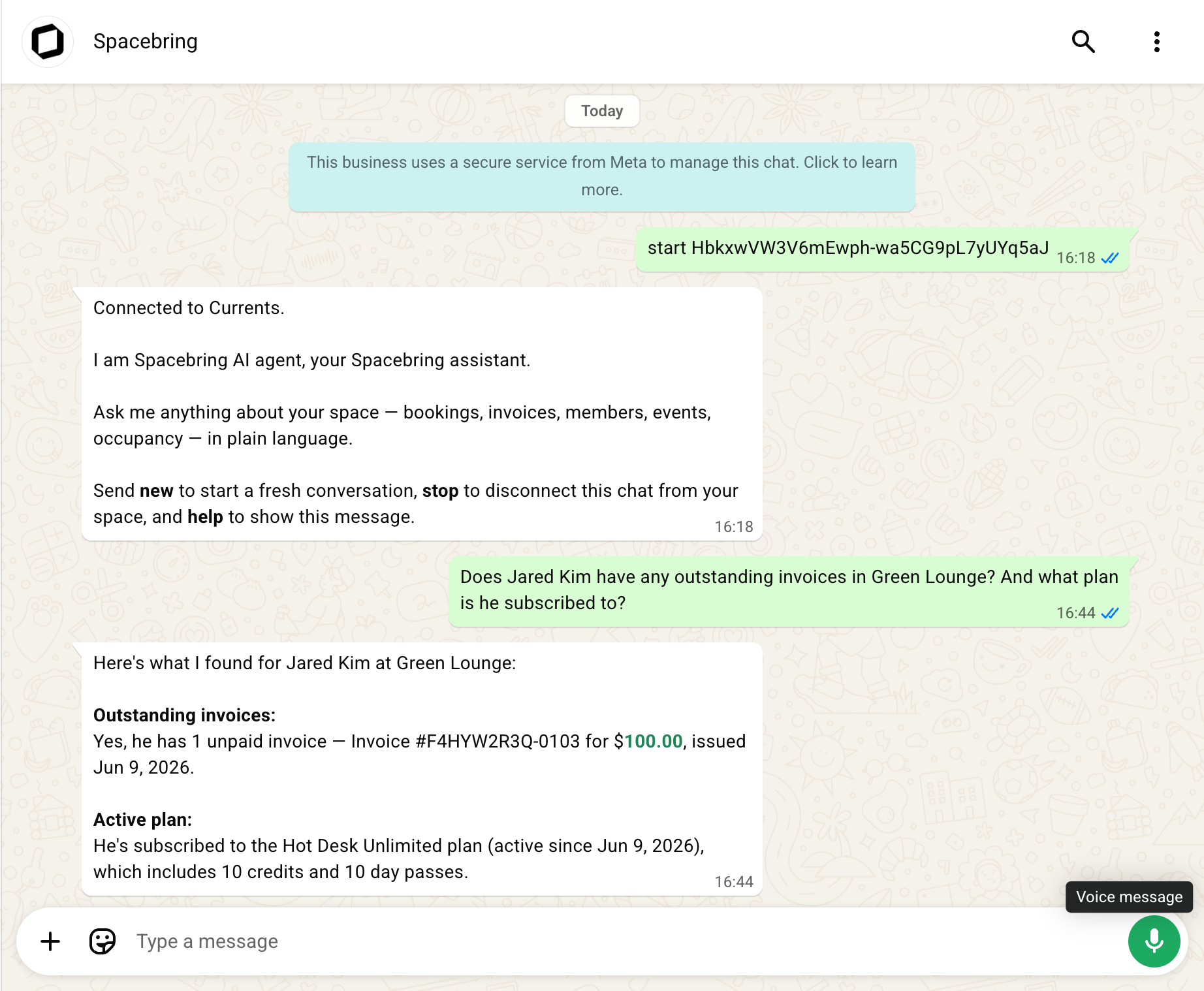Click the $100.00 invoice amount

click(648, 742)
